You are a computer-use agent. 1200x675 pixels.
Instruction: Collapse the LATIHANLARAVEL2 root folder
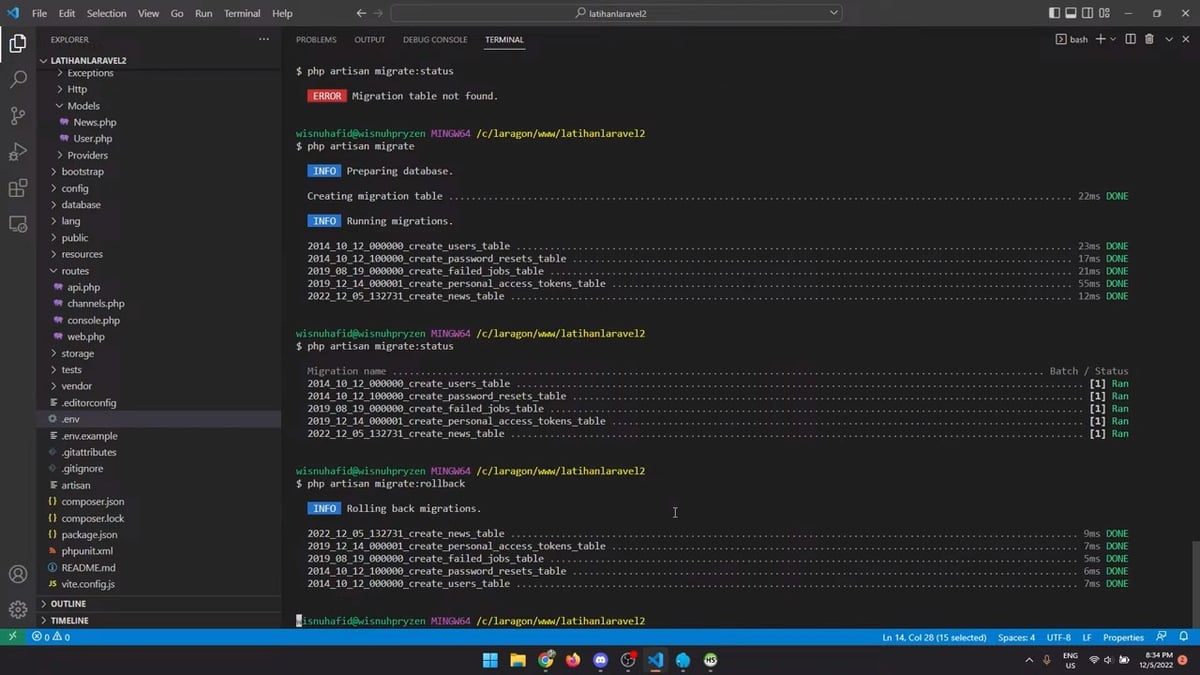(x=44, y=60)
